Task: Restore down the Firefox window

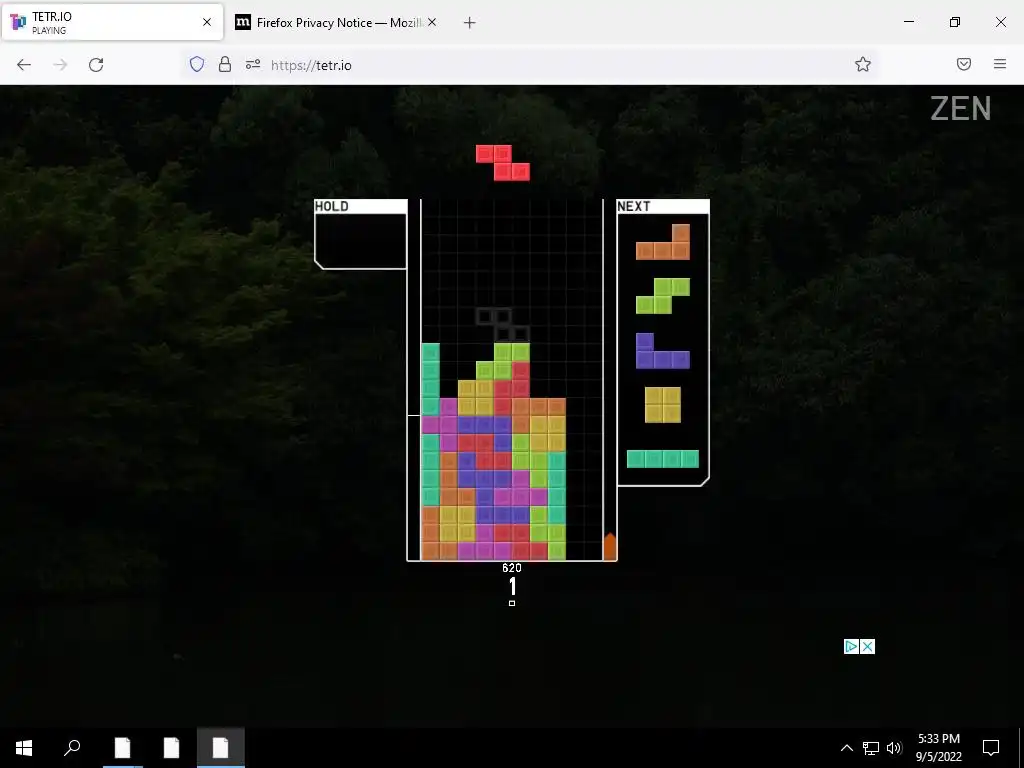Action: pos(955,22)
